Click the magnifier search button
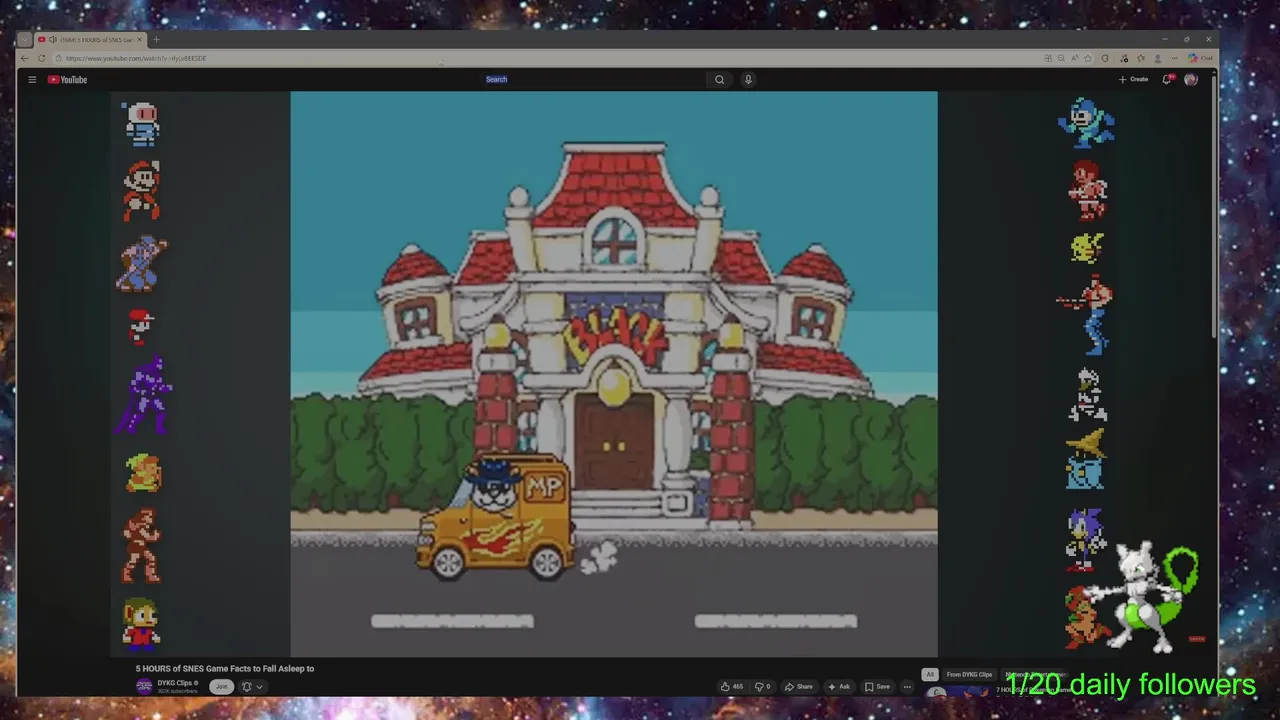The width and height of the screenshot is (1280, 720). coord(719,79)
